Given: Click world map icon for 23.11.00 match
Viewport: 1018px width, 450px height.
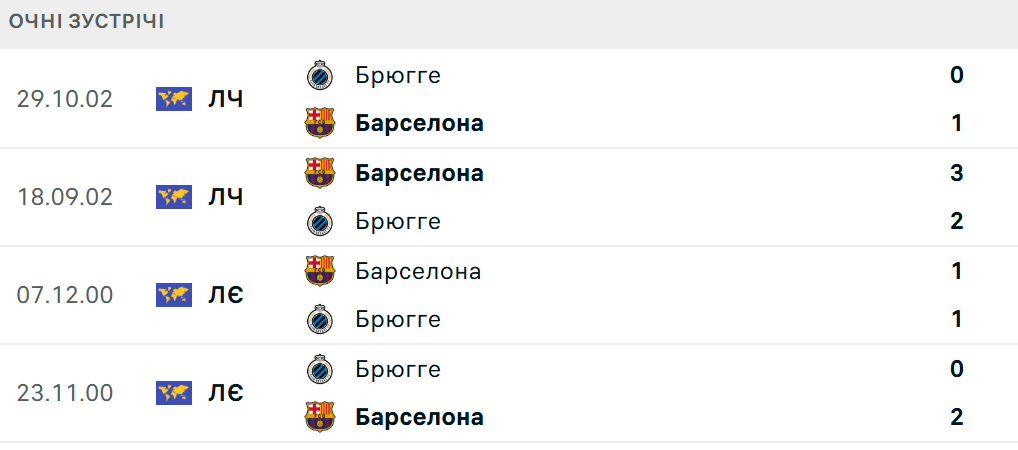Looking at the screenshot, I should [174, 393].
